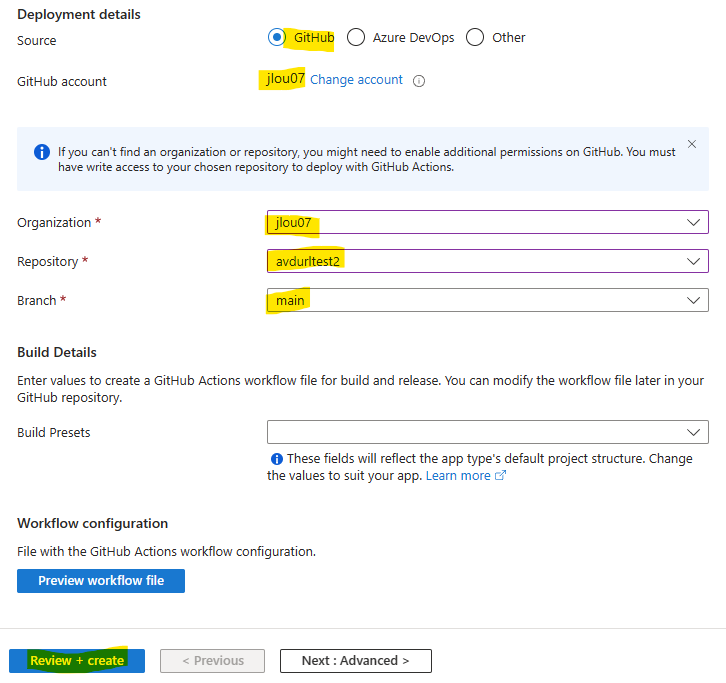
Task: Click the Repository field label
Action: coord(48,262)
